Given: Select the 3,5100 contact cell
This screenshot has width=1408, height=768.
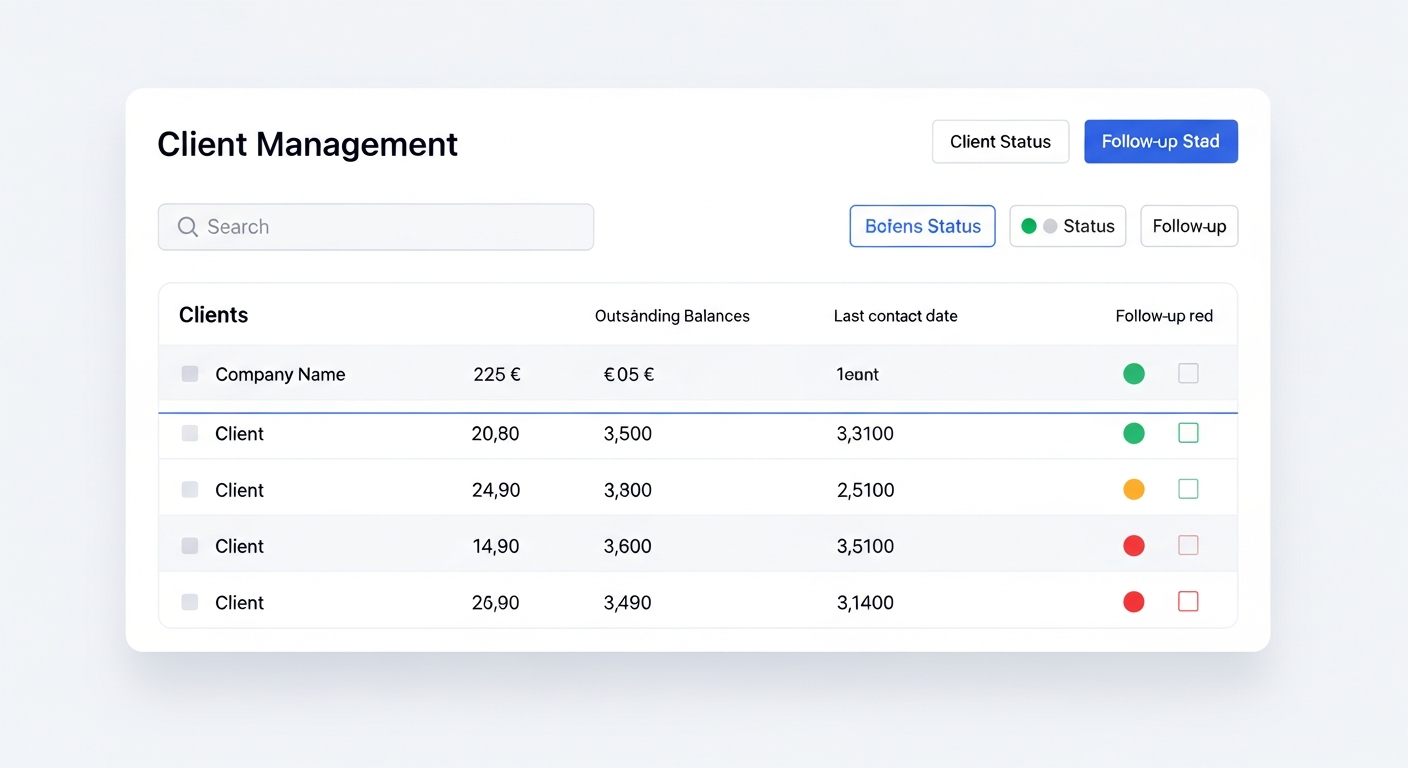Looking at the screenshot, I should pos(865,546).
